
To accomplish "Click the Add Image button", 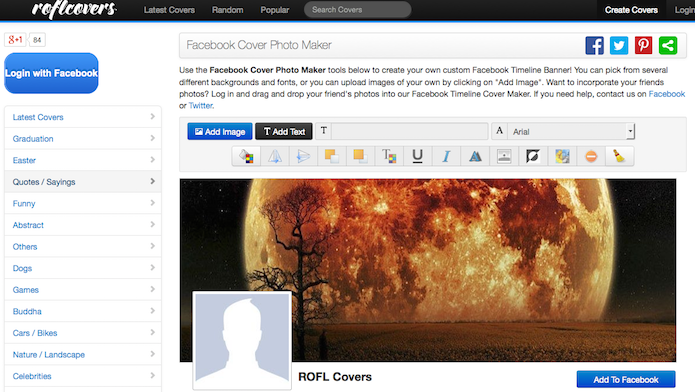I will point(220,131).
